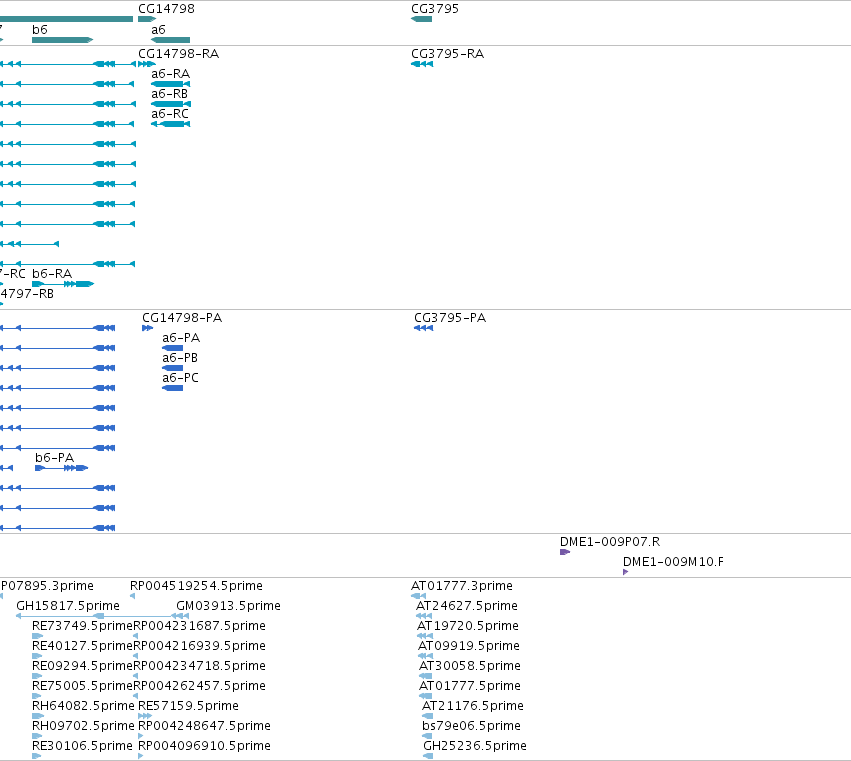This screenshot has width=851, height=761.
Task: Click the GH25236.5prime label
Action: [x=475, y=746]
